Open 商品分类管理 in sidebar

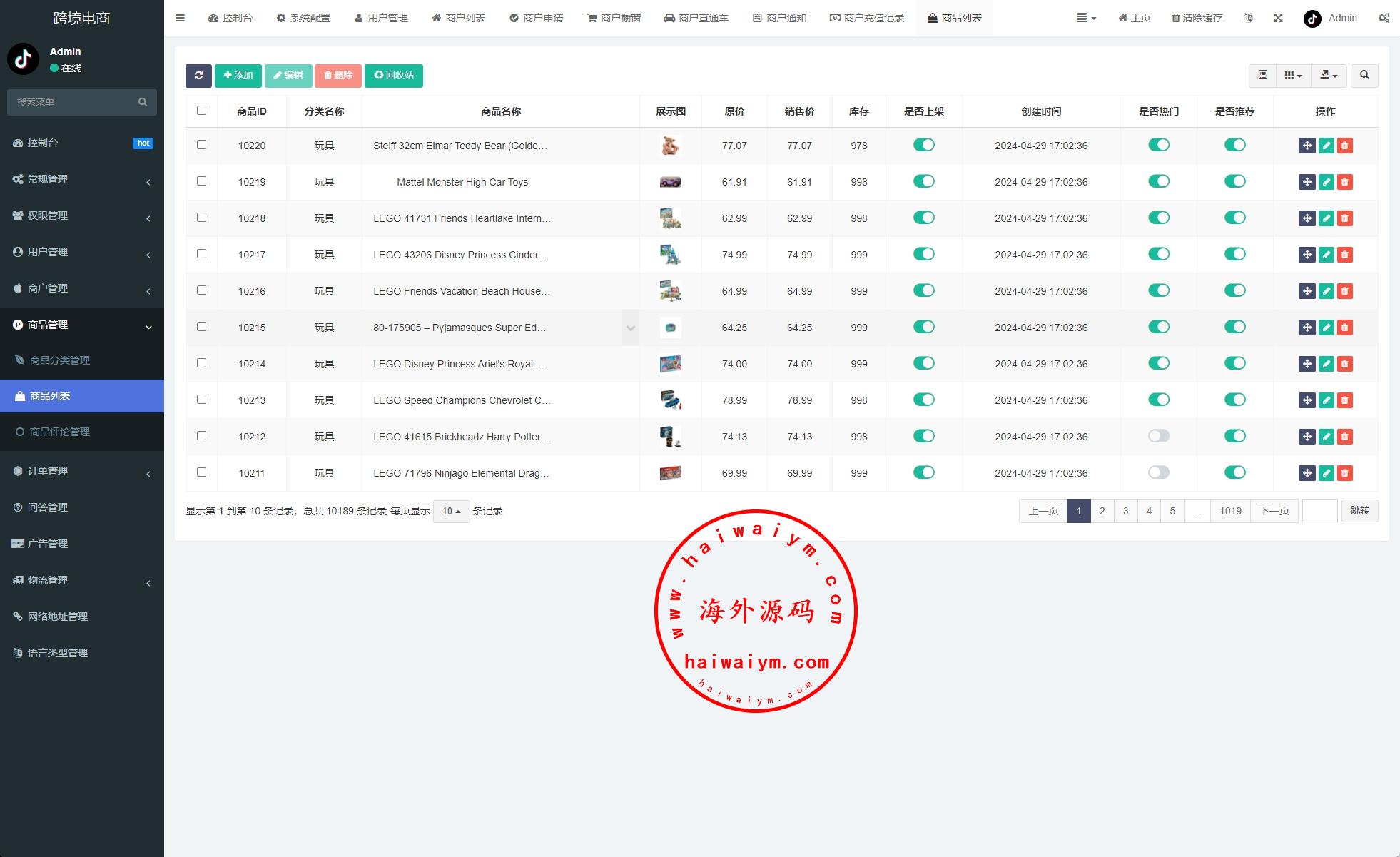click(x=60, y=360)
